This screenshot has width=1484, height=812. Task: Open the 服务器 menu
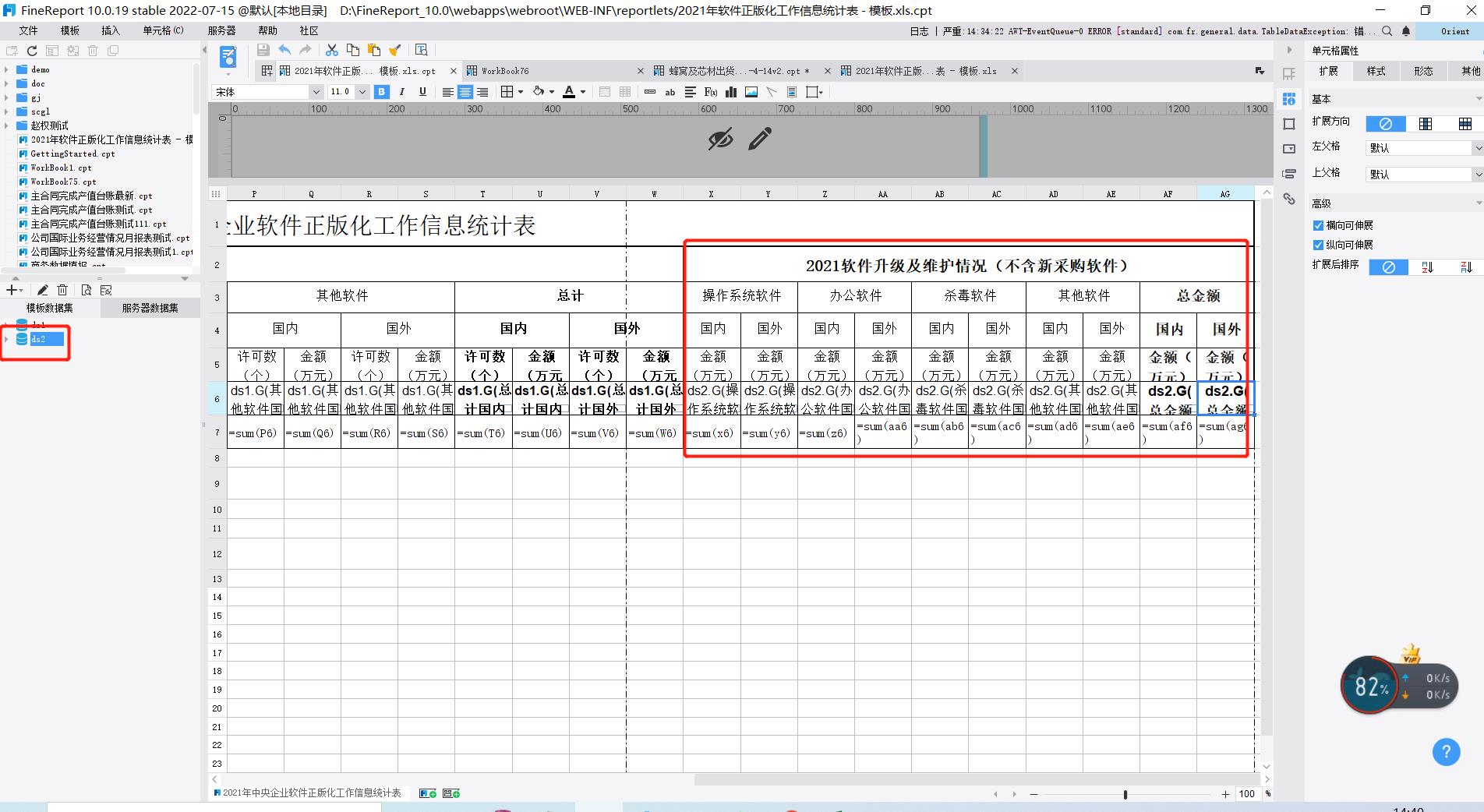tap(221, 30)
